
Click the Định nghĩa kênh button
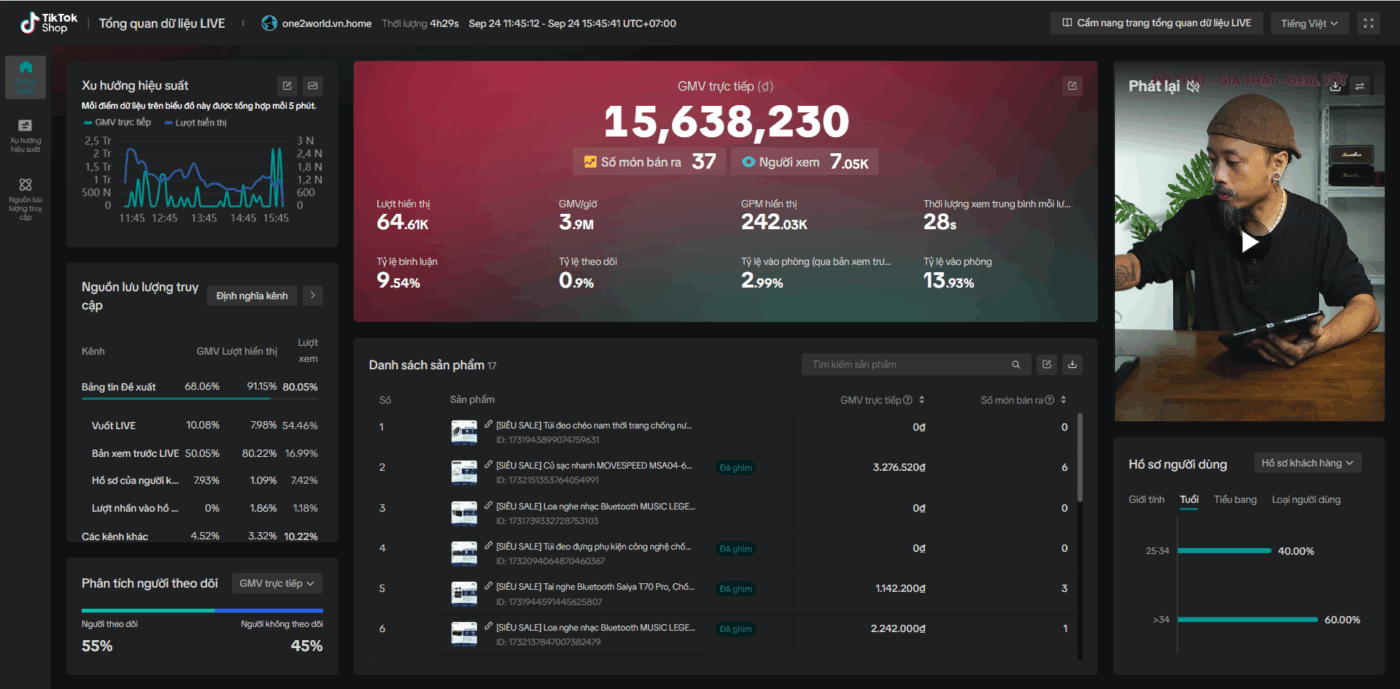coord(251,296)
